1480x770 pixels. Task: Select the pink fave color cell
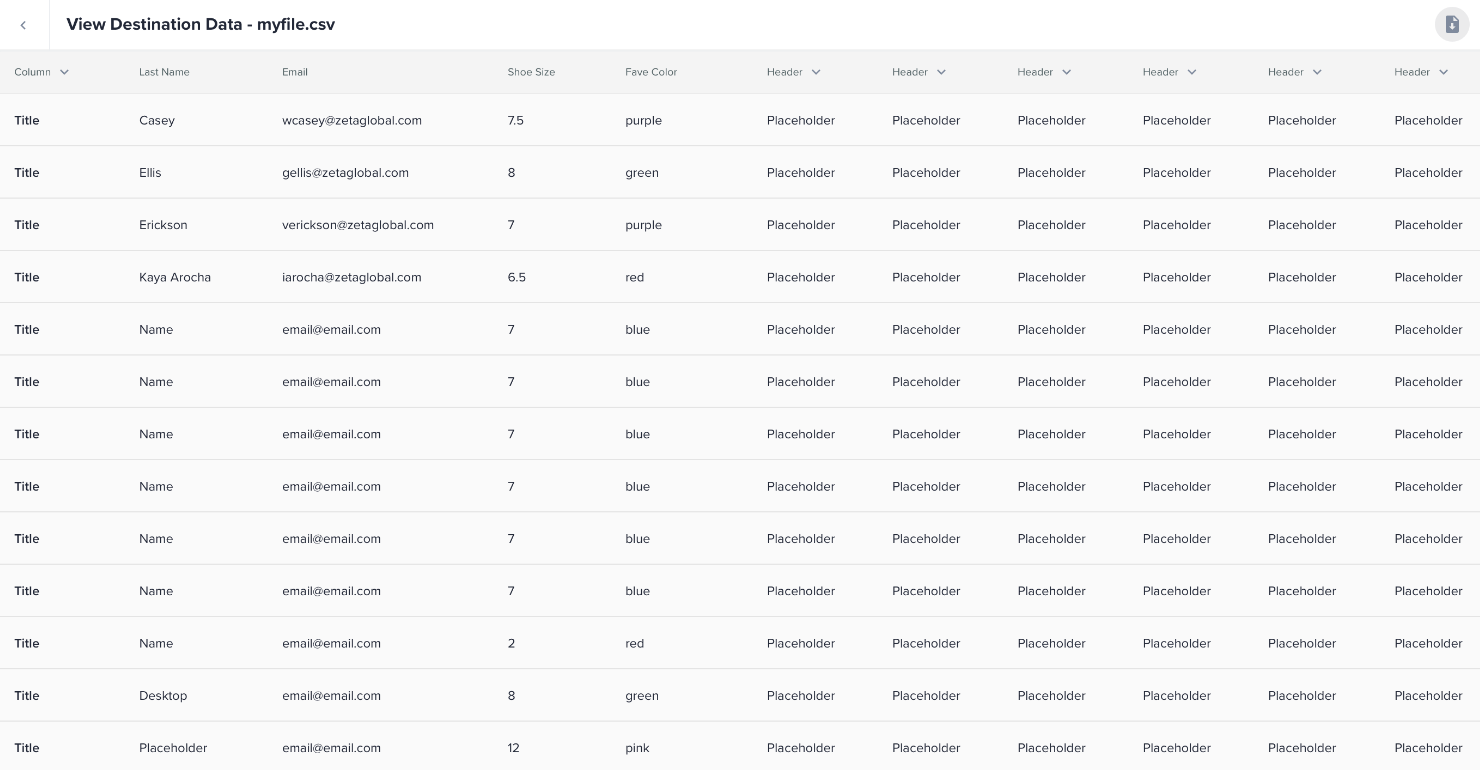(x=637, y=748)
